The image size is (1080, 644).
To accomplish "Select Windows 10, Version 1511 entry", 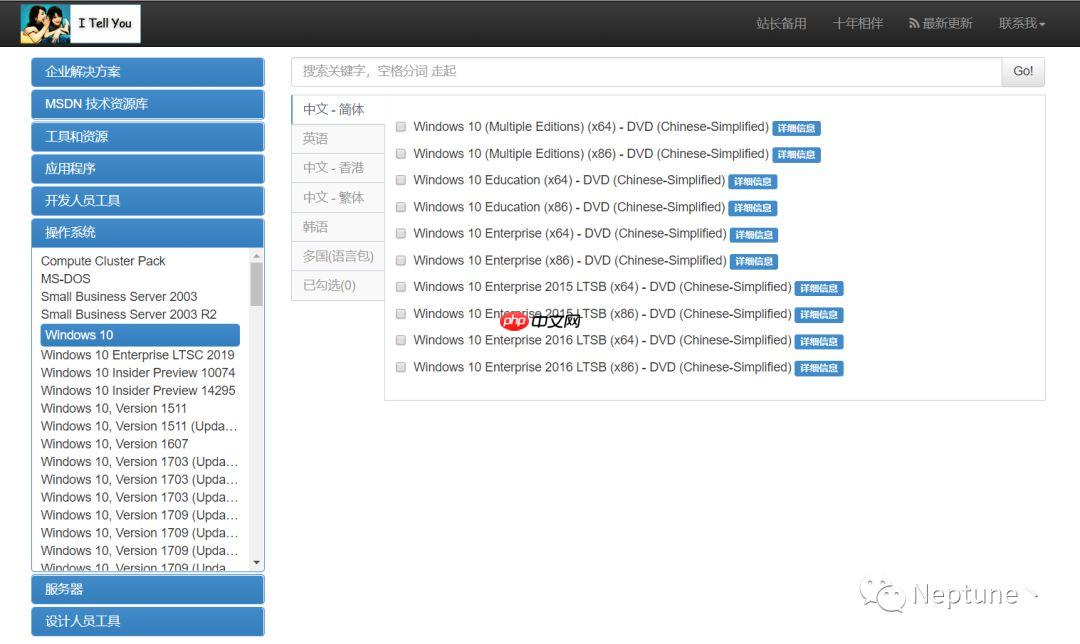I will coord(114,409).
